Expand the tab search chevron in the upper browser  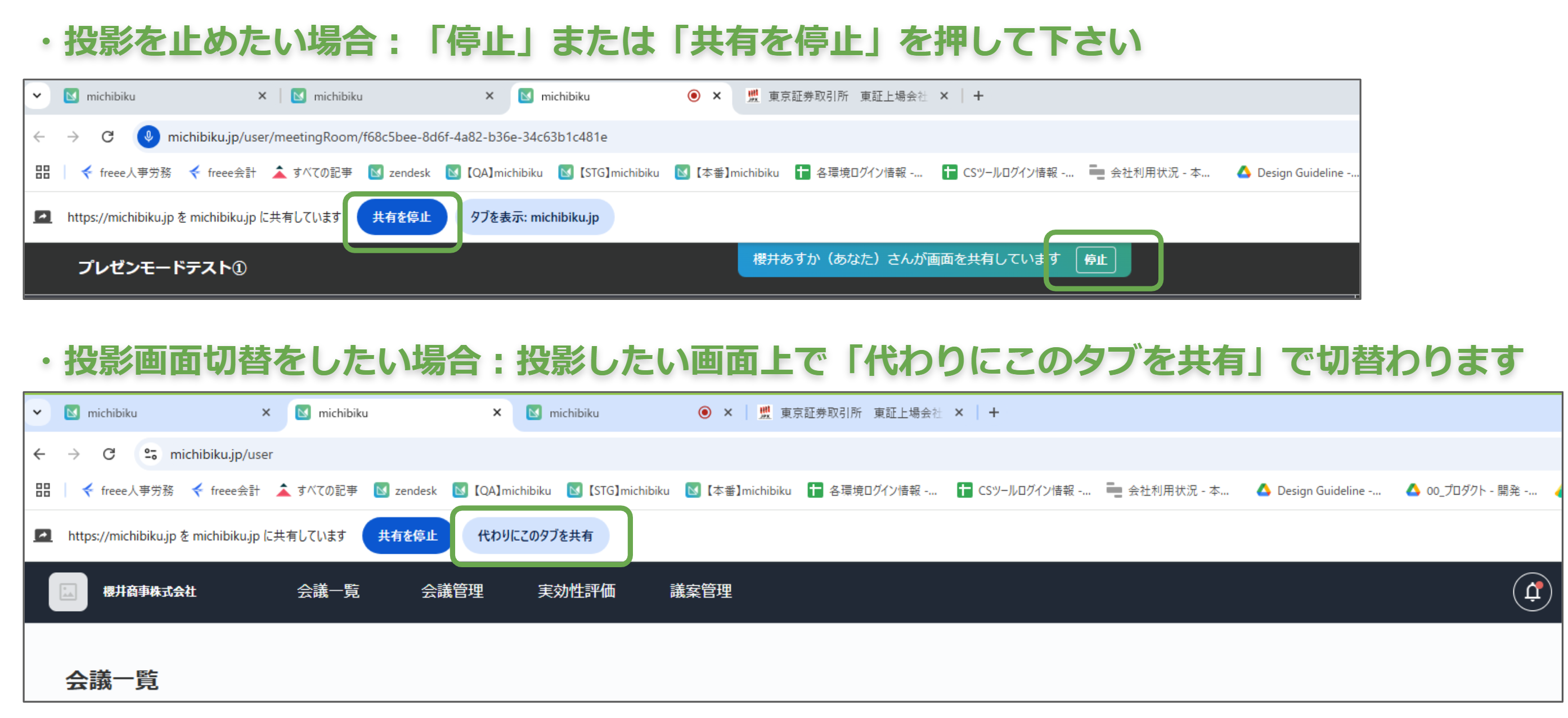coord(37,96)
